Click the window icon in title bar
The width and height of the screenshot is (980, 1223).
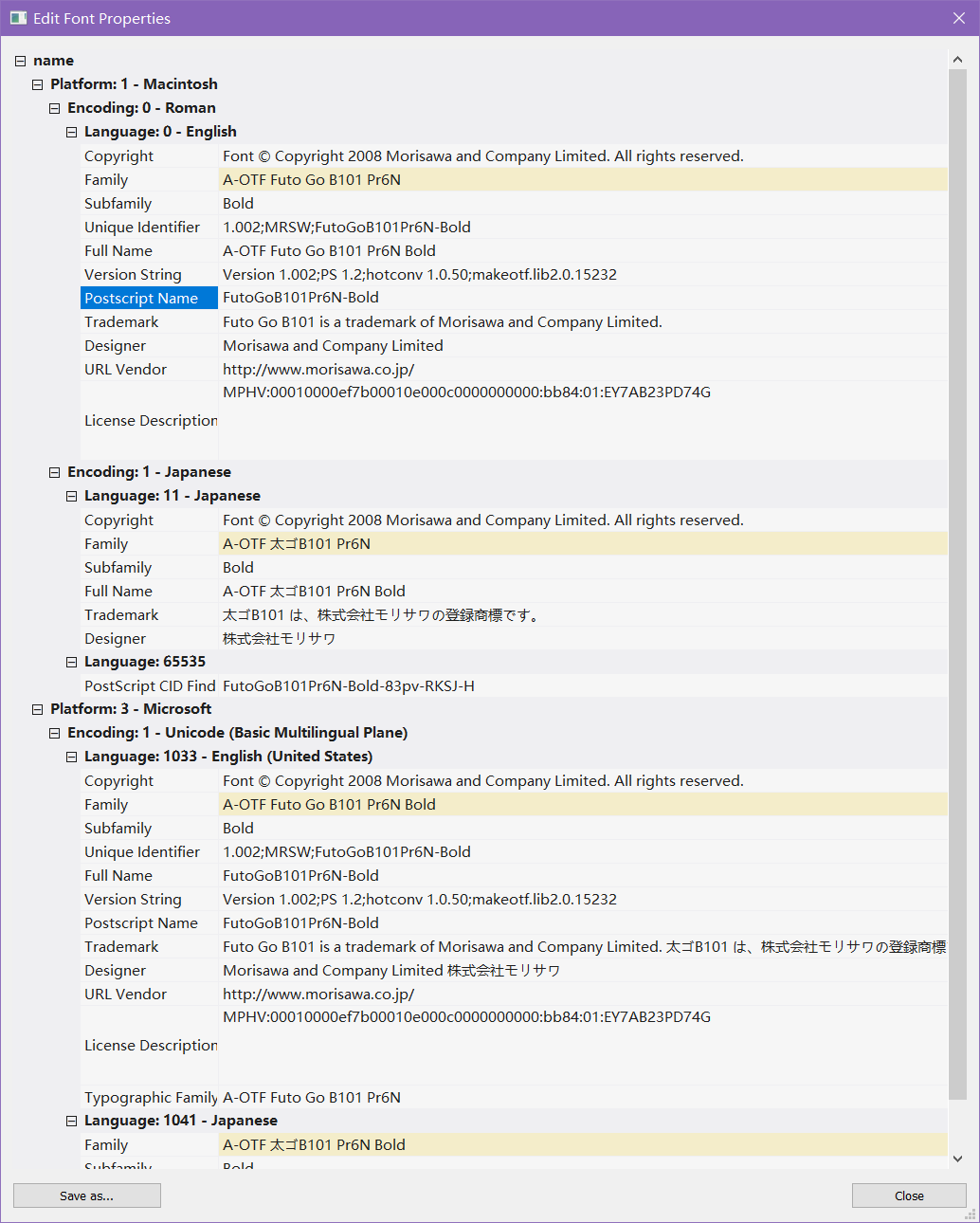point(18,18)
